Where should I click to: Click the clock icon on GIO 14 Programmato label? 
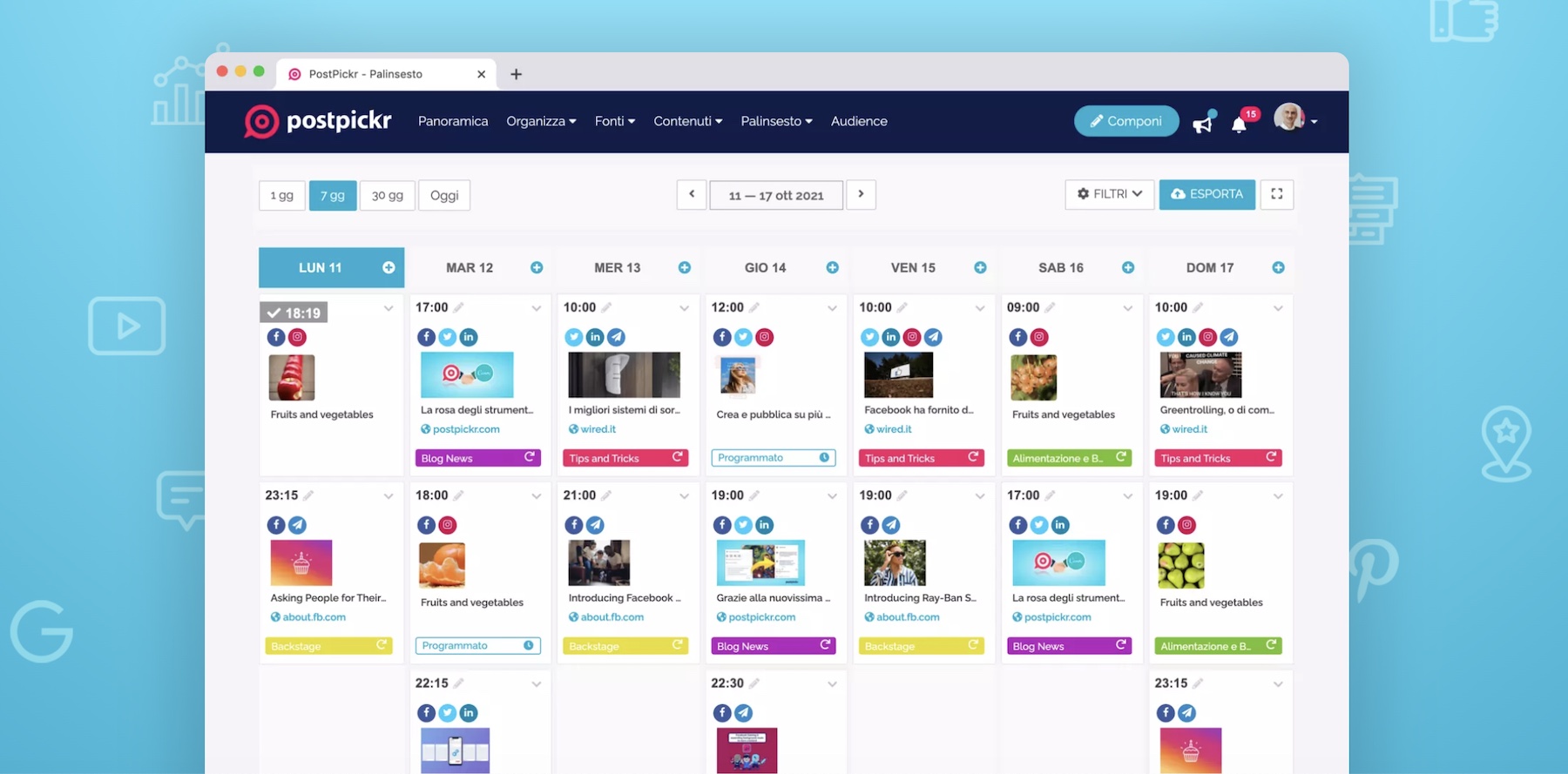tap(824, 457)
